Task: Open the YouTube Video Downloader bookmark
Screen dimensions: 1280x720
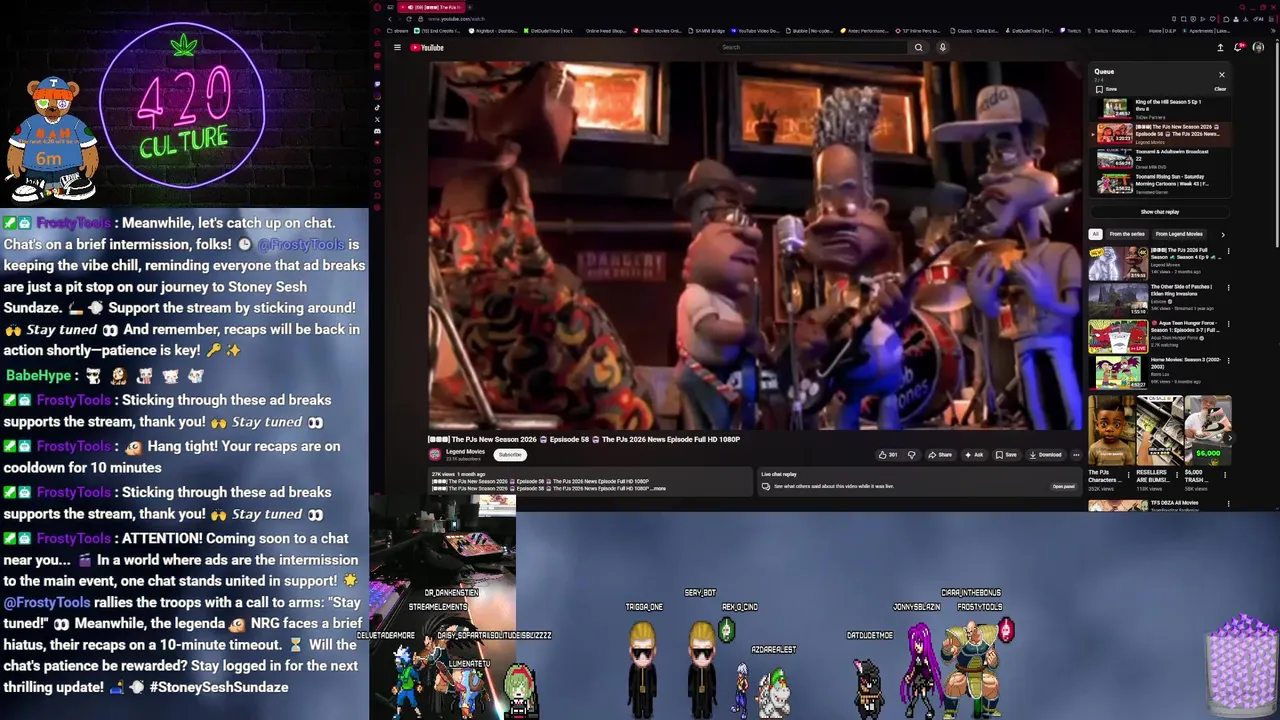Action: [755, 31]
